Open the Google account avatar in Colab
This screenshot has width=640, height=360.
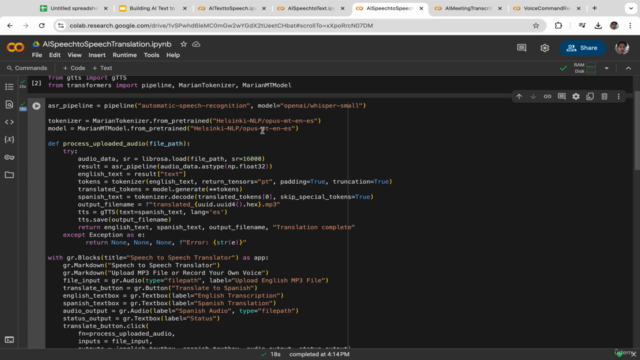click(622, 48)
